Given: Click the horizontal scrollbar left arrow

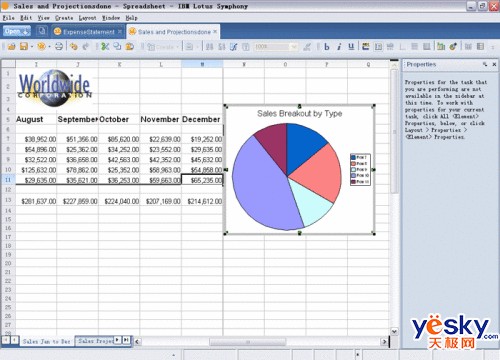Looking at the screenshot, I should point(137,342).
